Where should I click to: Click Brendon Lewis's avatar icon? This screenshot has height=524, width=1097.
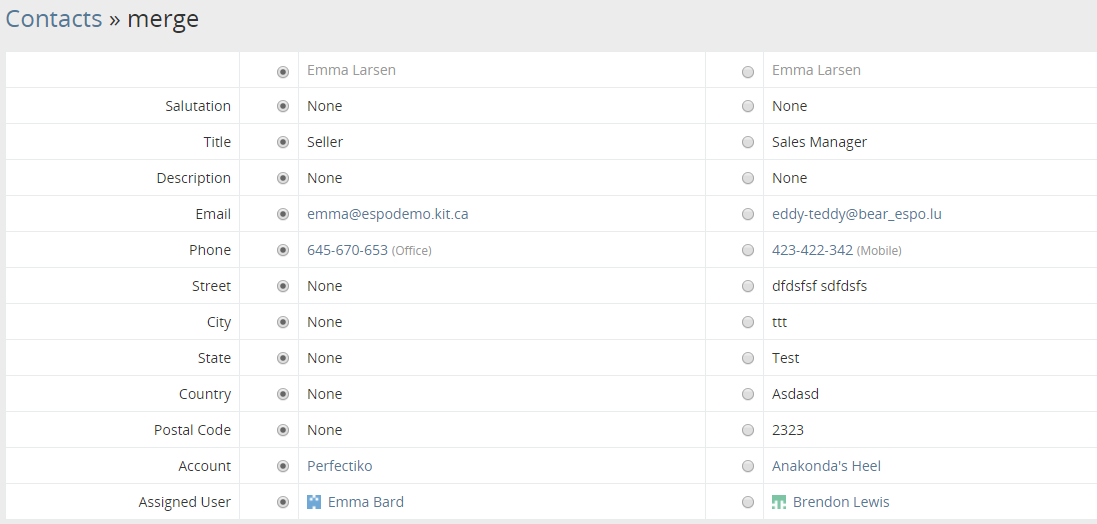[779, 502]
